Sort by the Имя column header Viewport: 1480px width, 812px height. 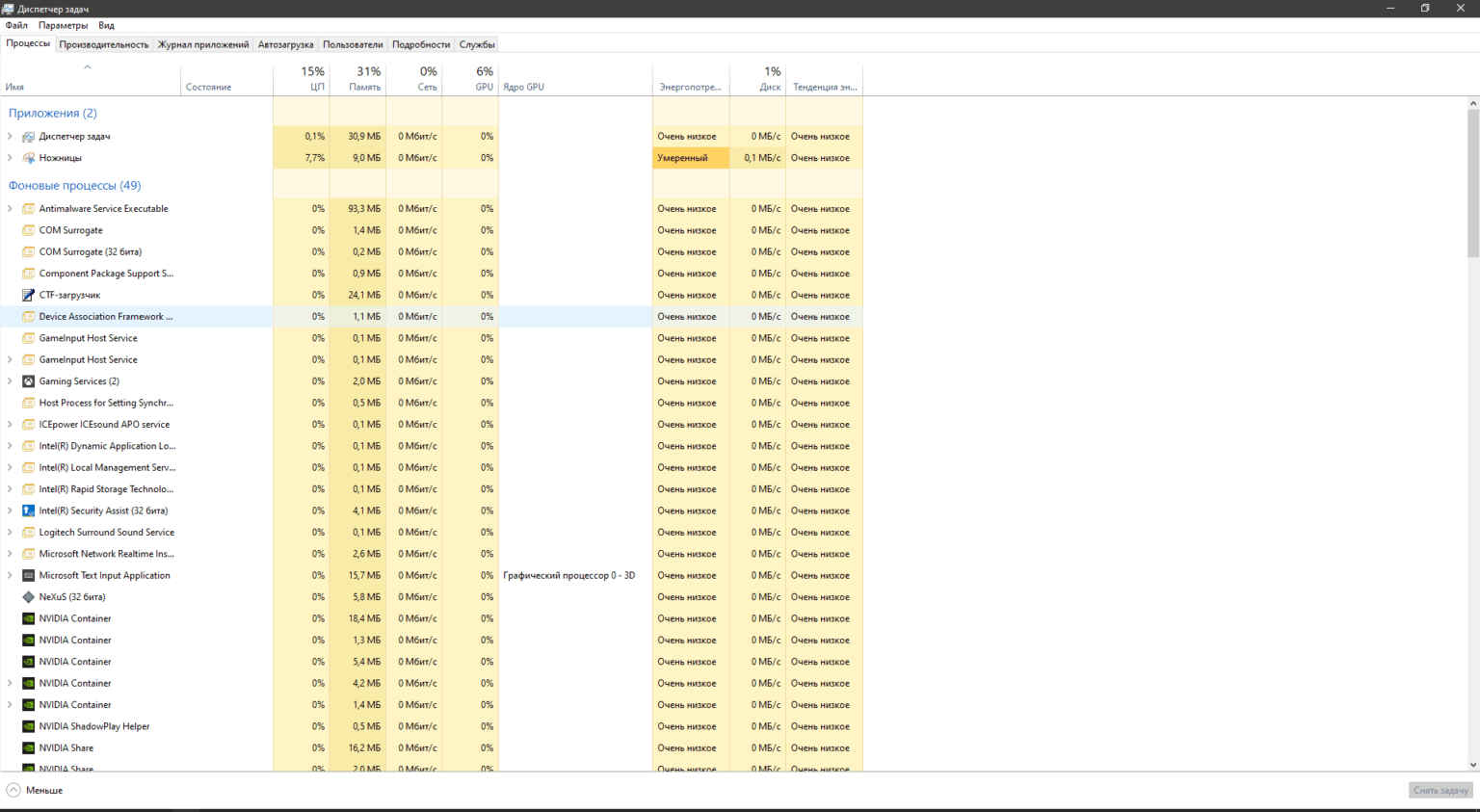[91, 79]
